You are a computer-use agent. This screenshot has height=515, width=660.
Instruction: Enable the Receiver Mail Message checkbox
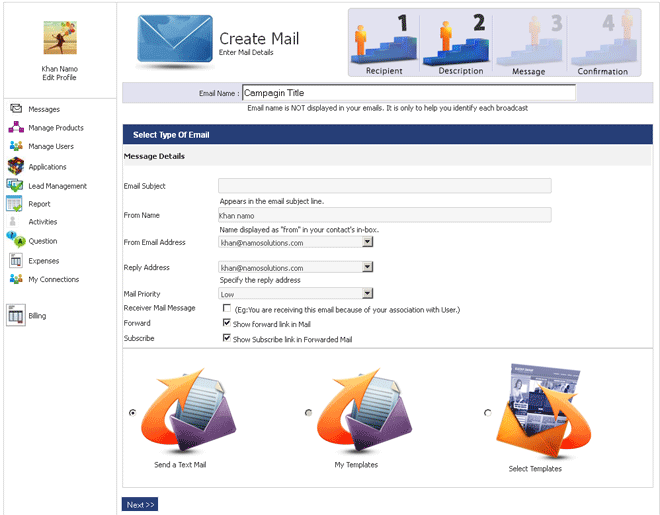[x=227, y=308]
